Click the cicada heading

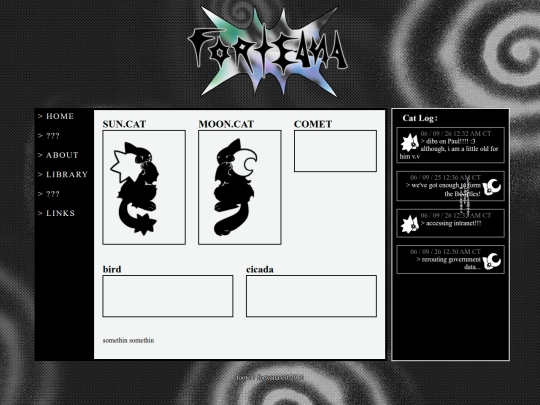(260, 269)
